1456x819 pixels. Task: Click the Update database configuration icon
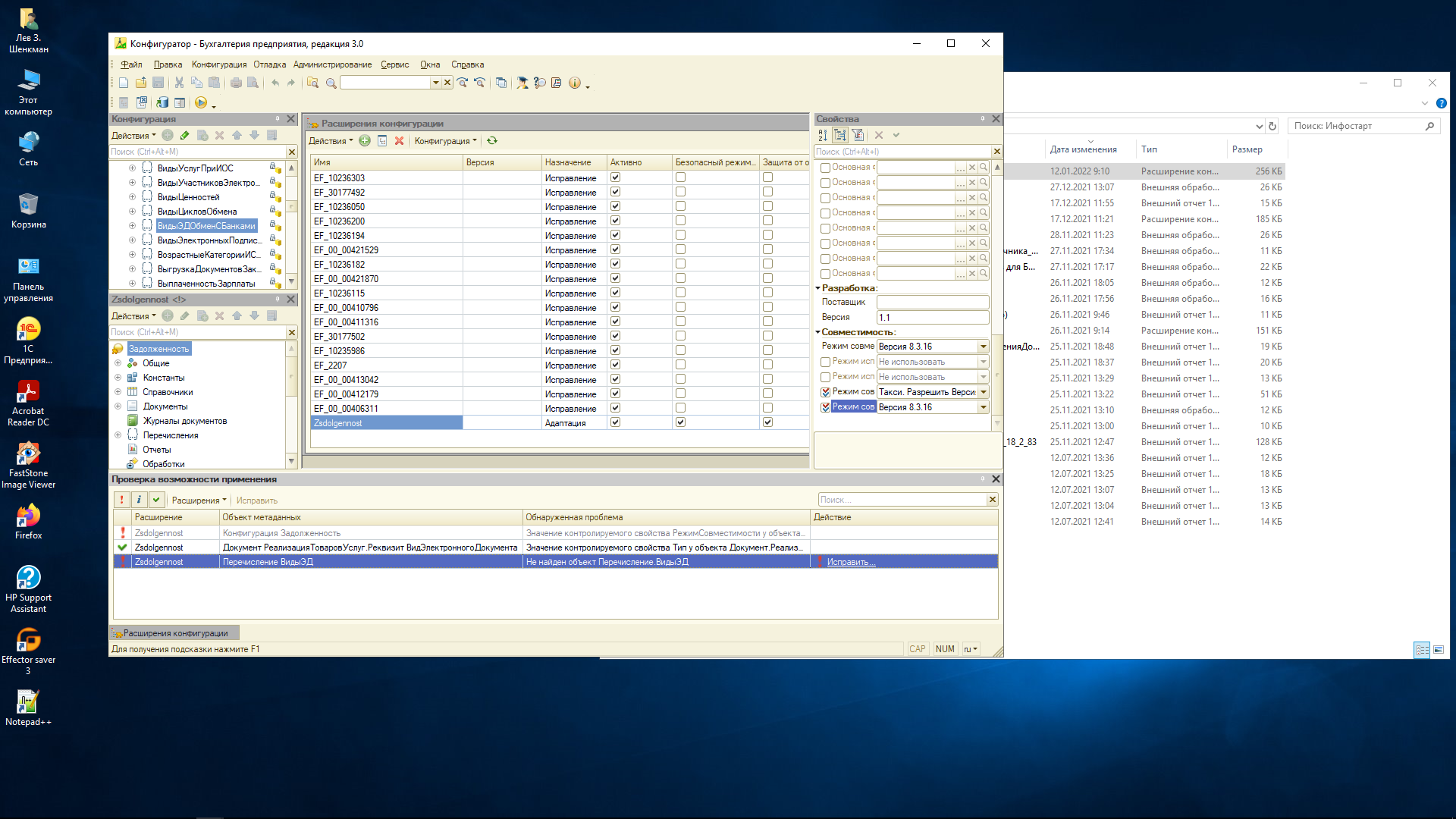click(162, 102)
